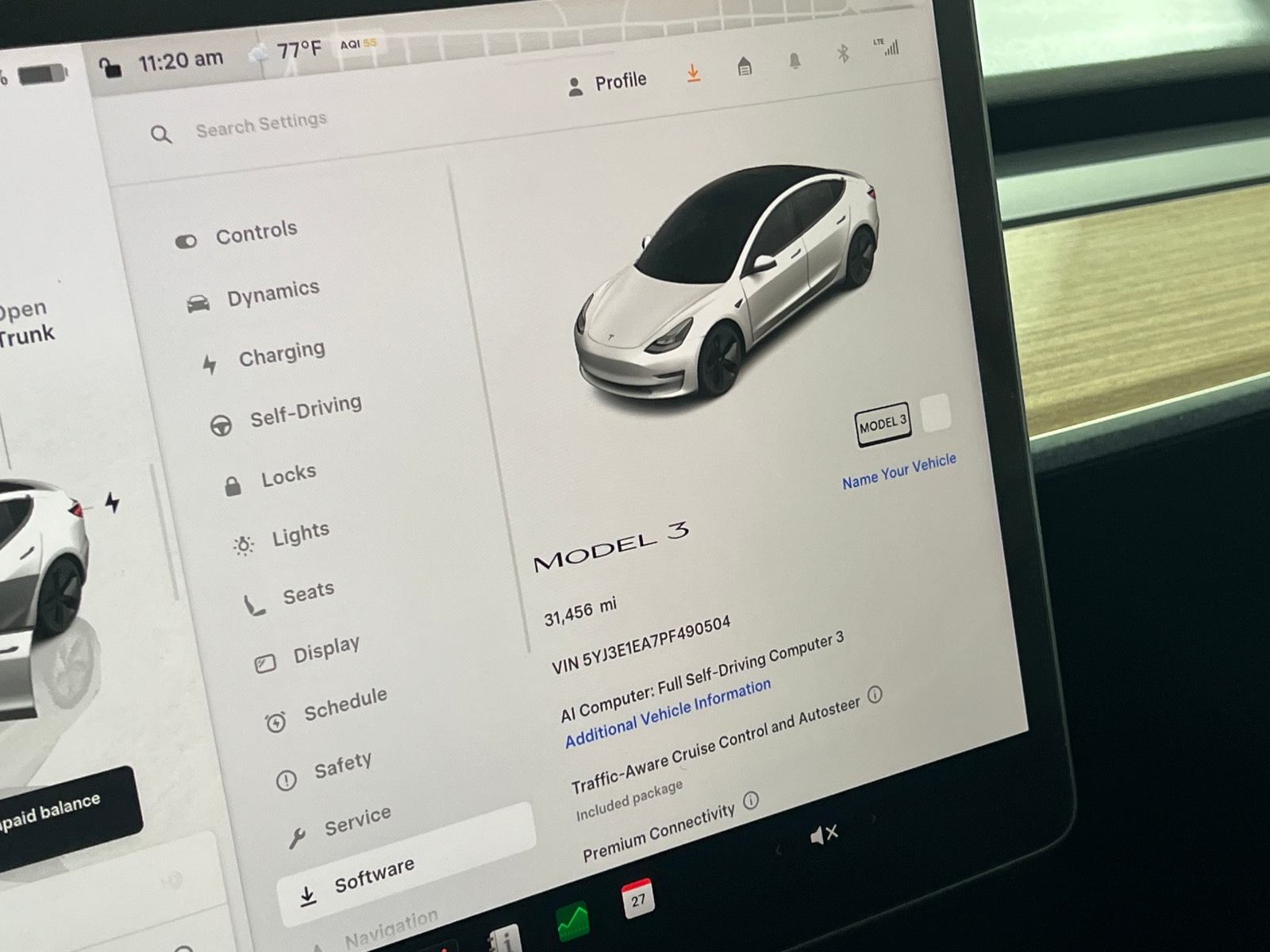Screen dimensions: 1270x952
Task: Click the LTE signal strength indicator
Action: [x=887, y=47]
